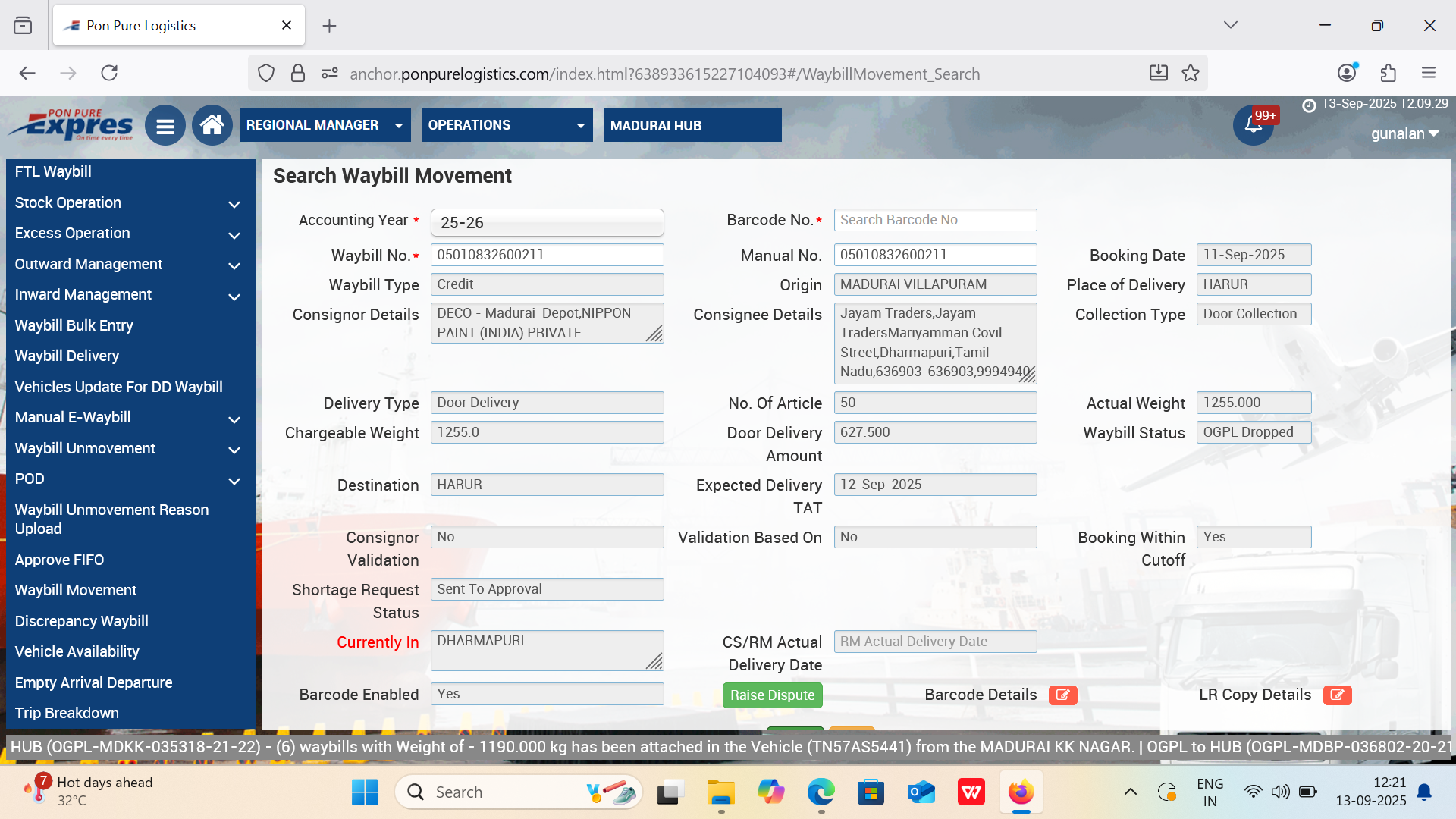Image resolution: width=1456 pixels, height=819 pixels.
Task: Reload the page with refresh icon
Action: (109, 74)
